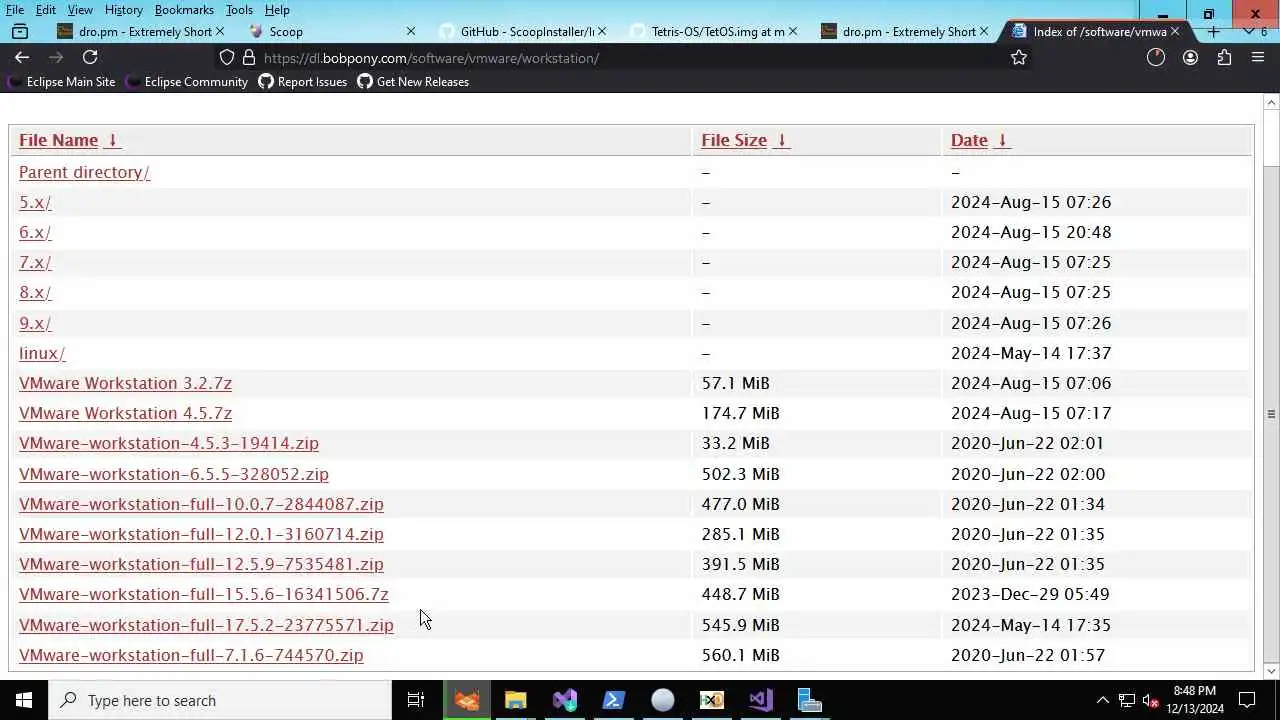Download VMware-workstation-full-7.1.6-744570.zip

191,655
